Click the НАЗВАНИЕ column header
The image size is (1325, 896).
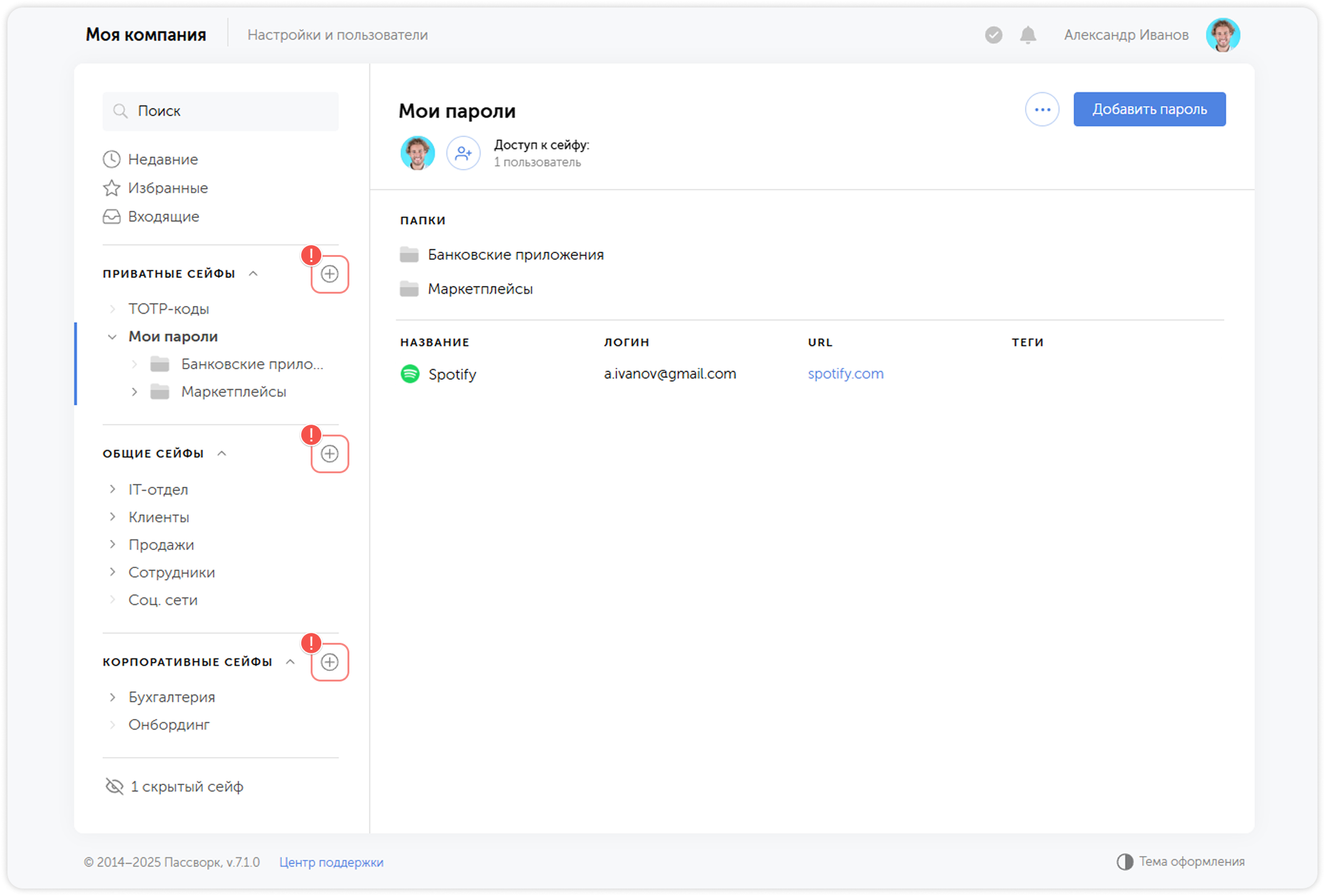[435, 342]
